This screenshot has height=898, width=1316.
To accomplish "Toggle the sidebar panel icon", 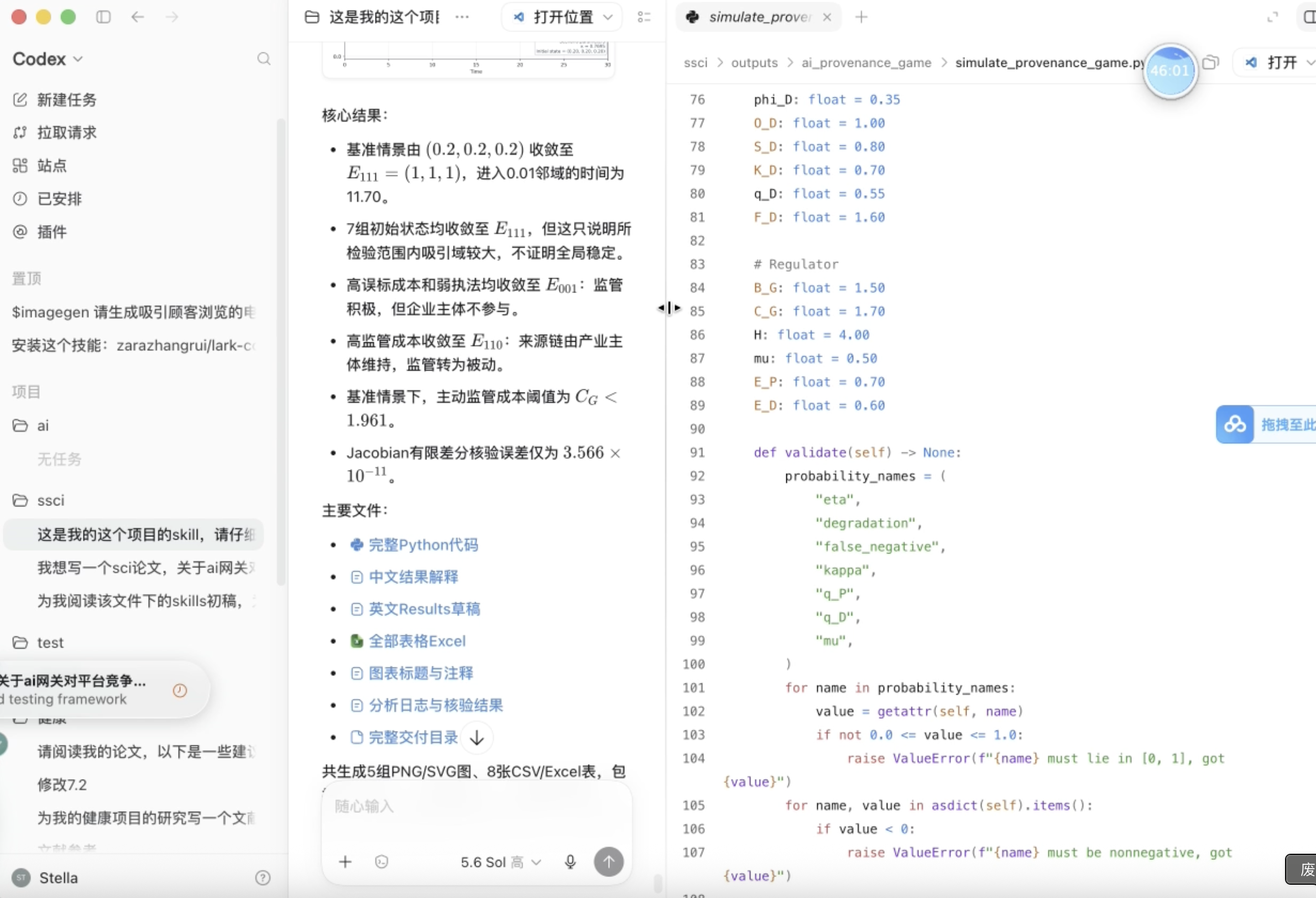I will [103, 17].
